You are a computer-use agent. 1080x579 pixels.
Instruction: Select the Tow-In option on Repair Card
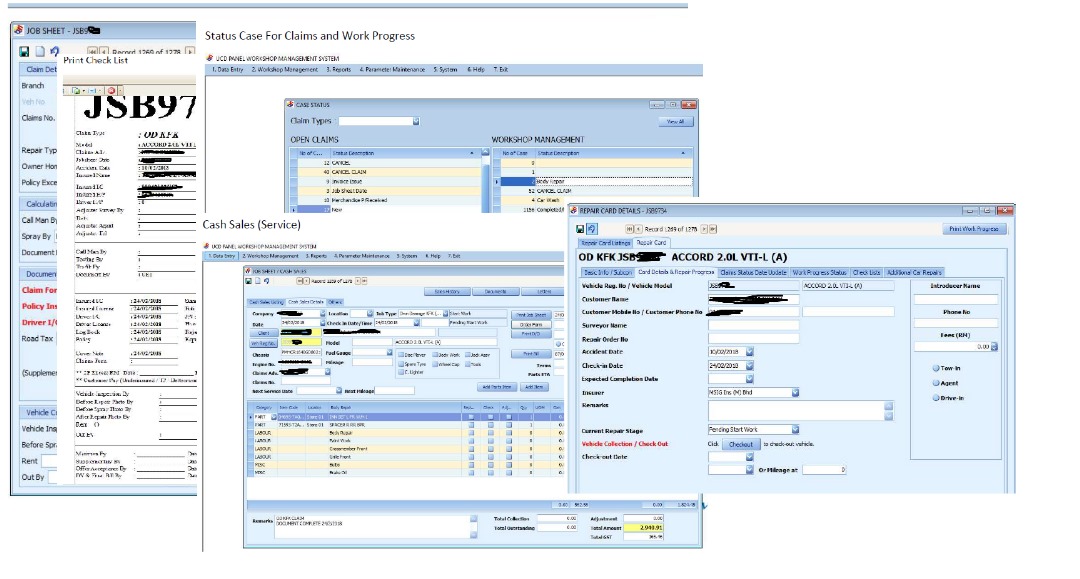tap(936, 368)
